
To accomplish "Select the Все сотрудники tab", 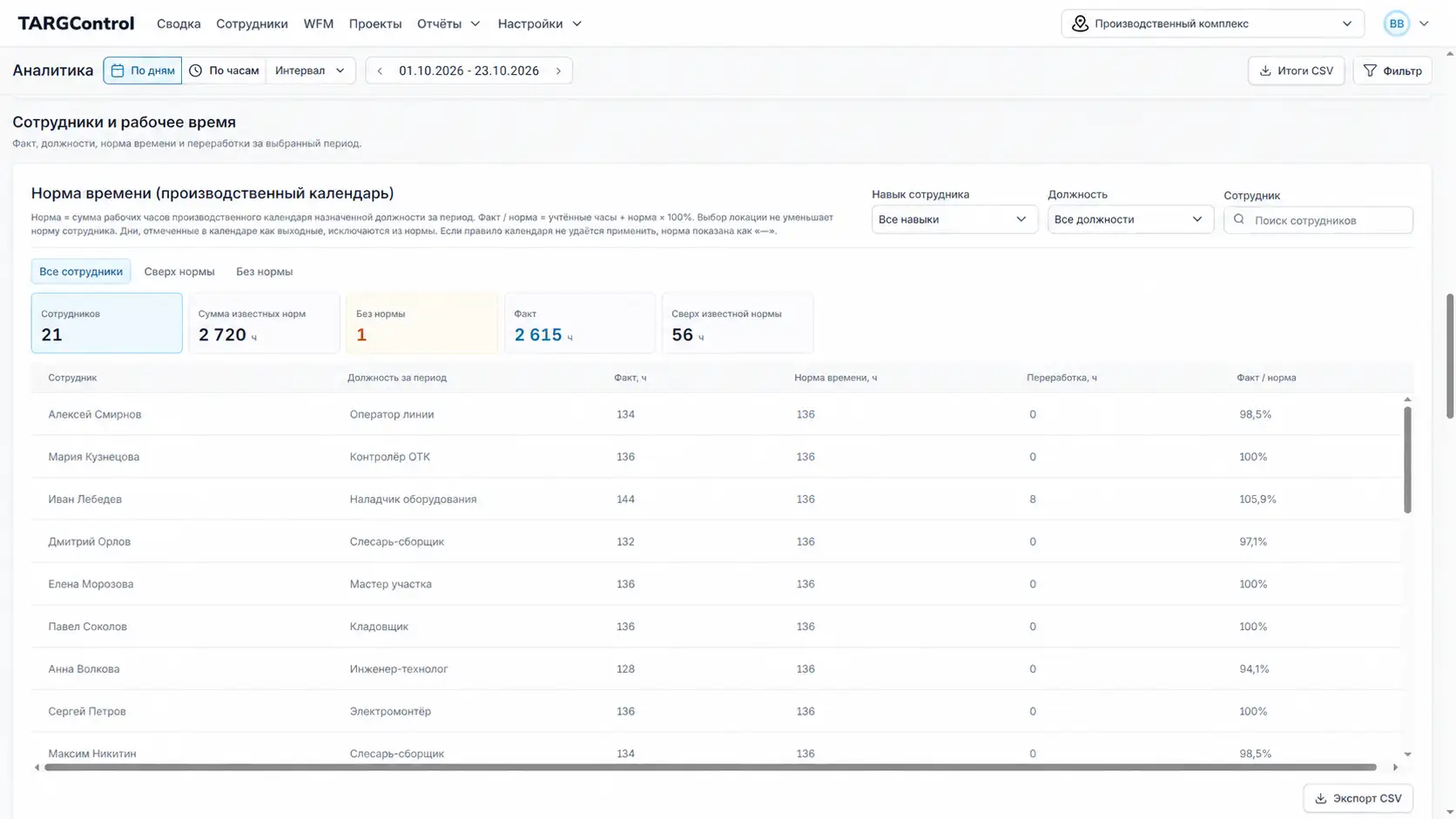I will click(x=81, y=272).
